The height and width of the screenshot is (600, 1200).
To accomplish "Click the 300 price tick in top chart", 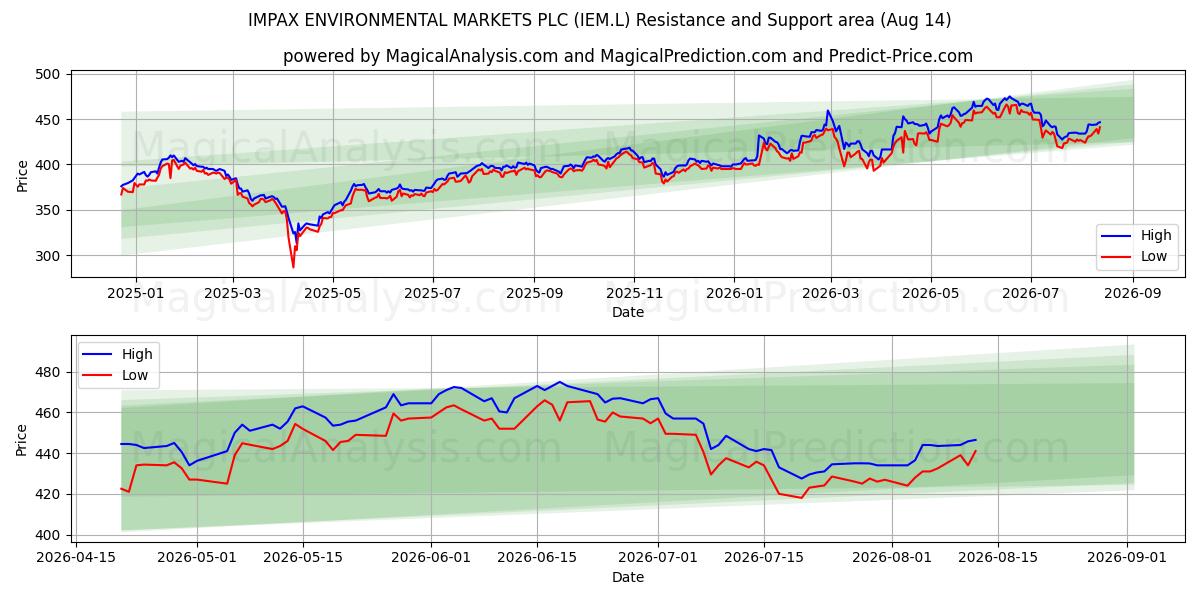I will point(49,256).
